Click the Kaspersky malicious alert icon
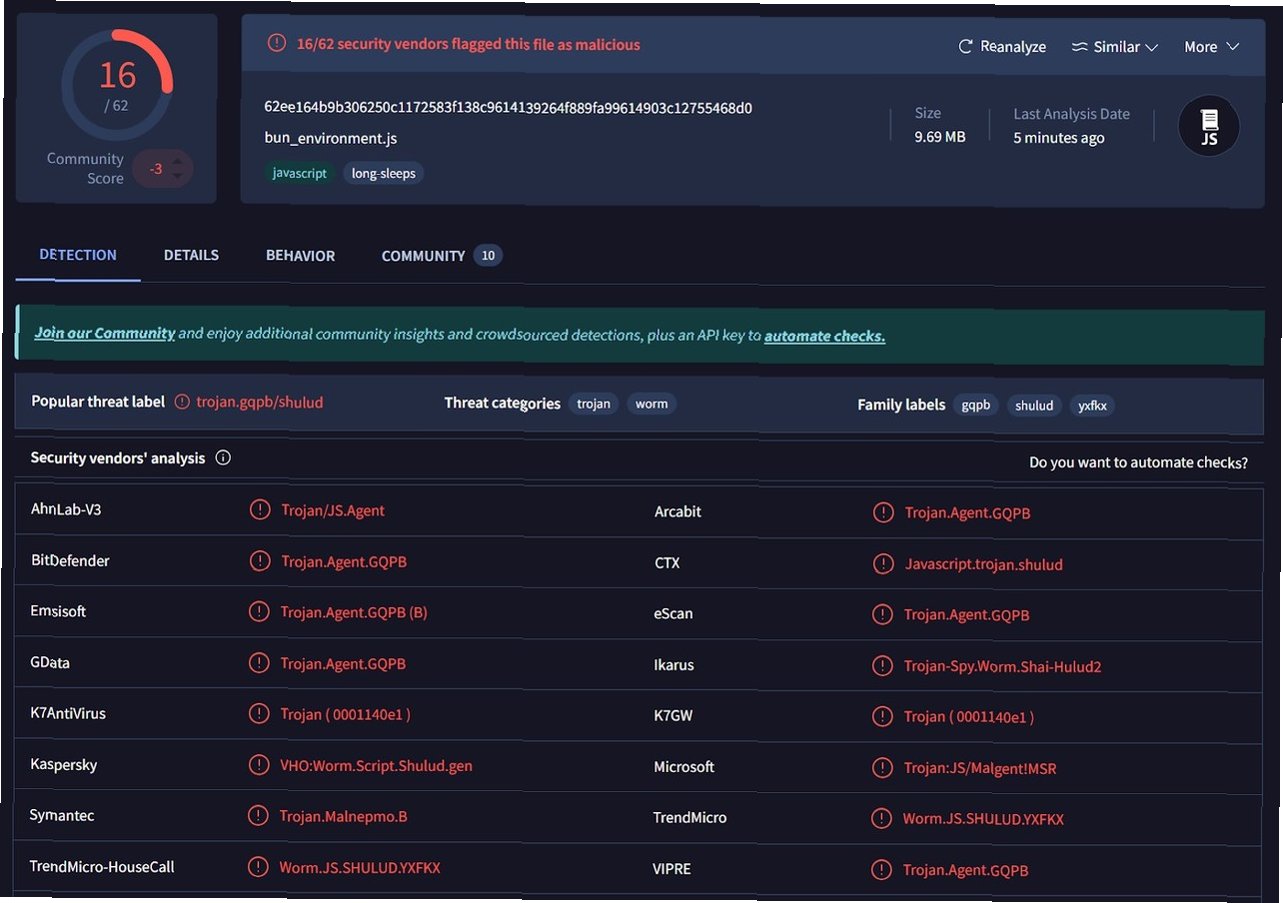Image resolution: width=1283 pixels, height=903 pixels. pos(259,765)
